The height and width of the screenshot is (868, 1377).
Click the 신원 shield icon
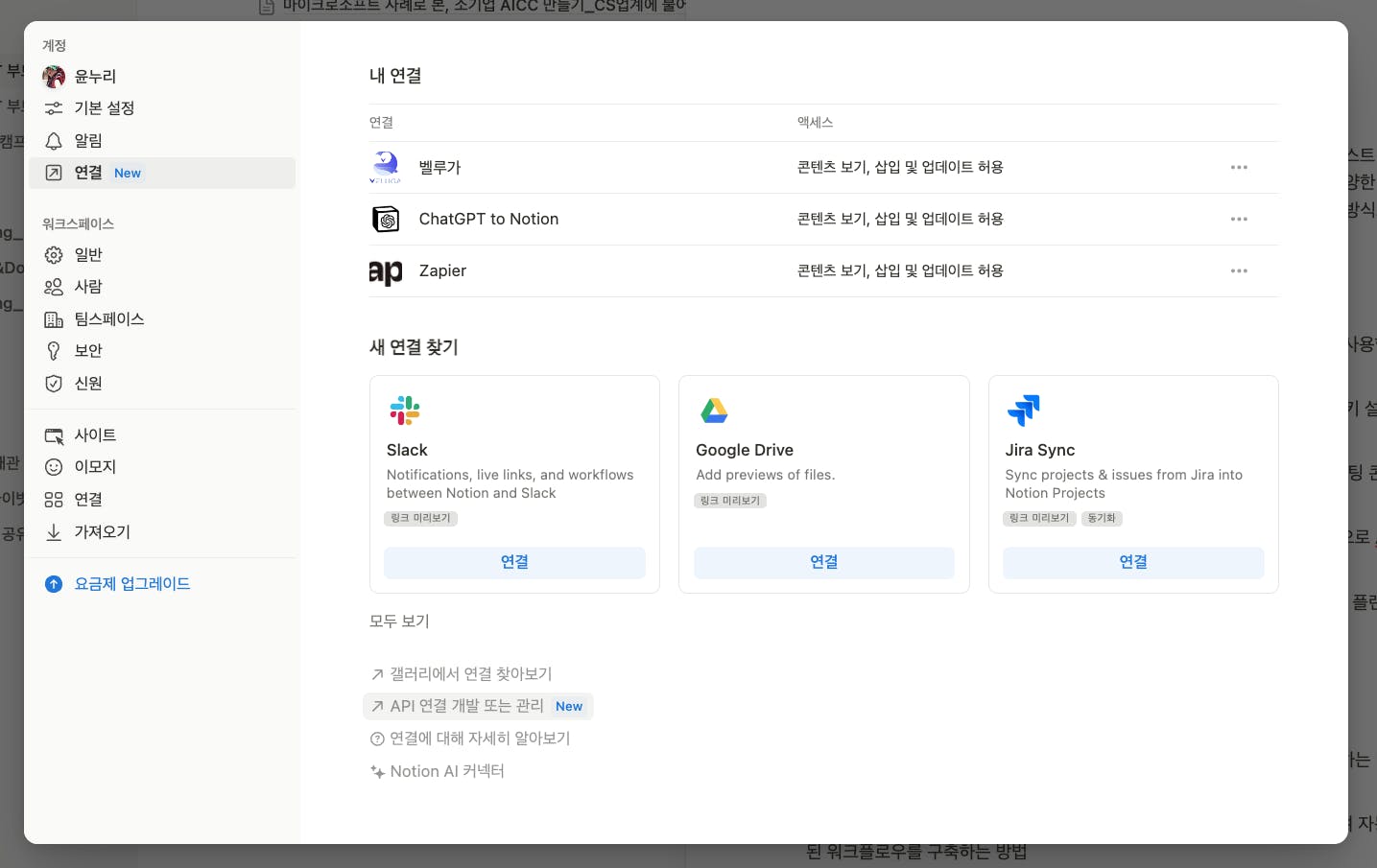coord(54,384)
